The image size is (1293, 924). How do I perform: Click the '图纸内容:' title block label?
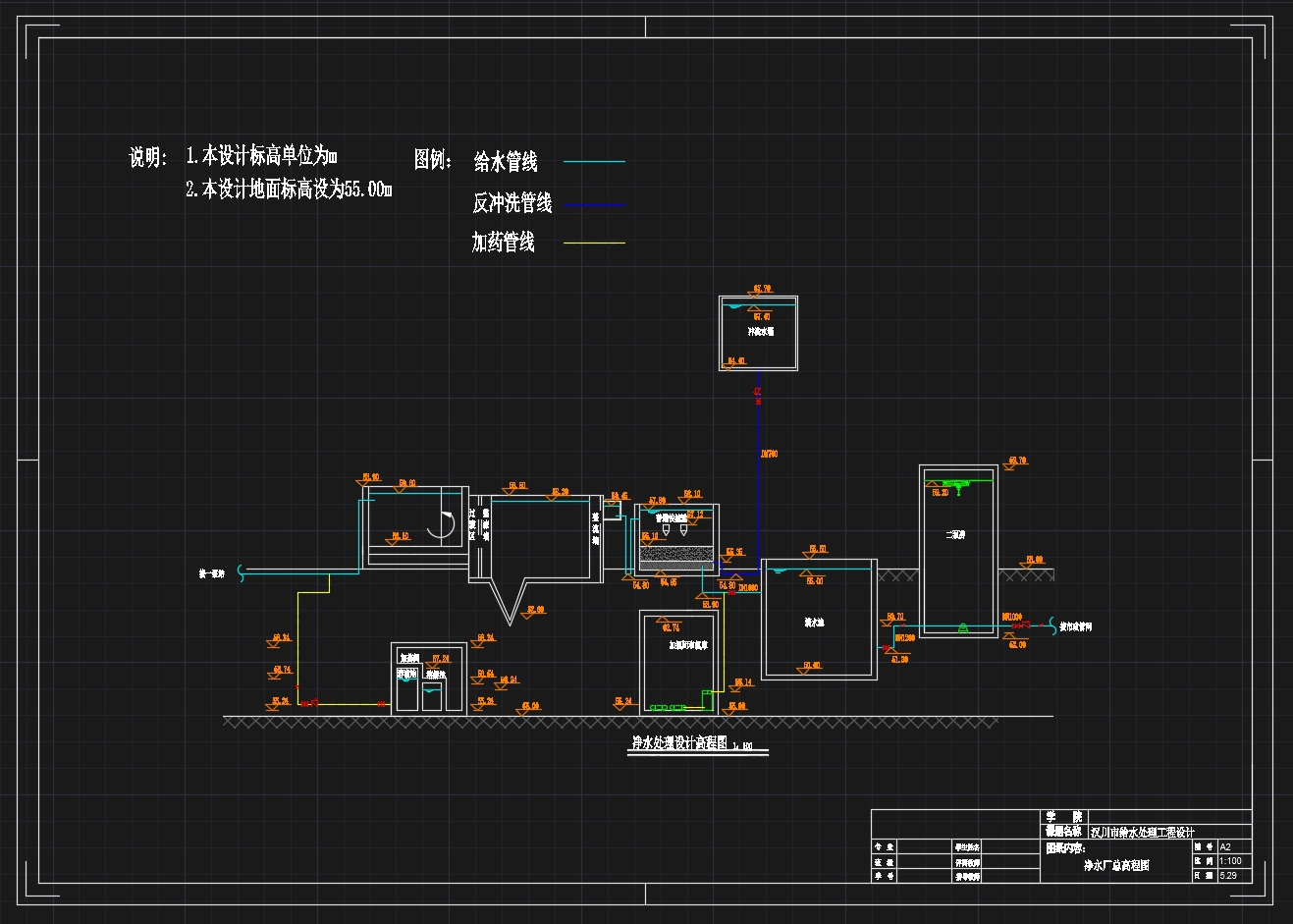coord(1065,848)
